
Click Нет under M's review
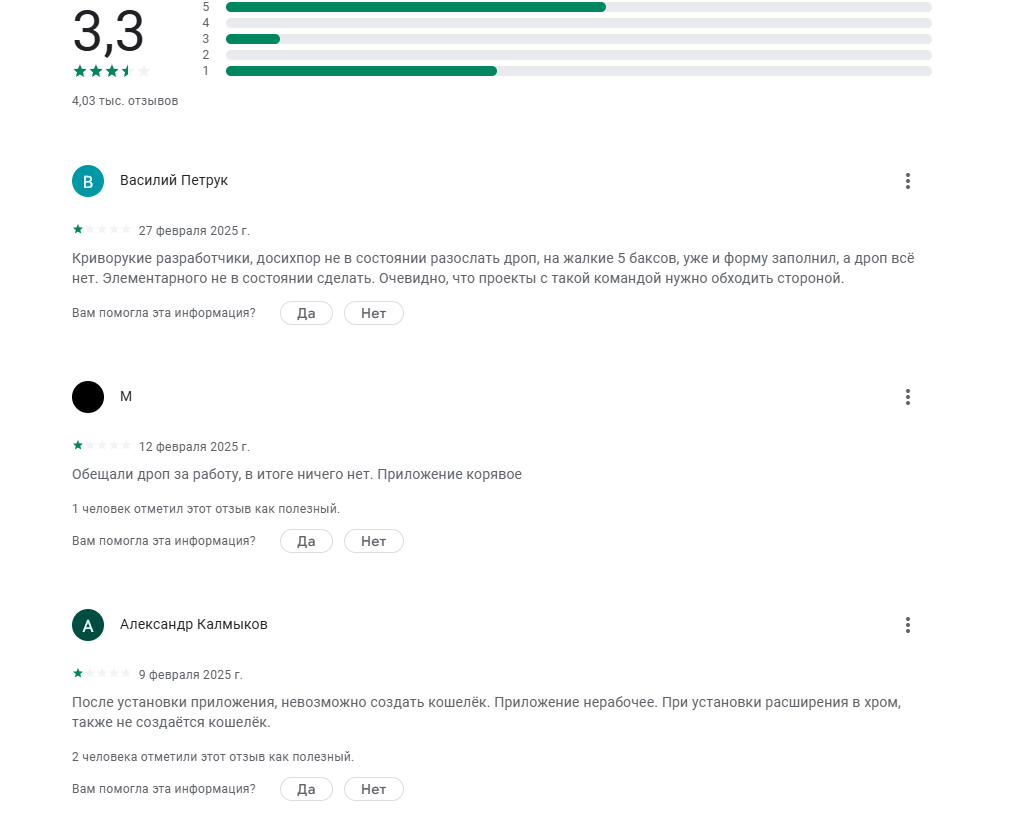click(373, 541)
